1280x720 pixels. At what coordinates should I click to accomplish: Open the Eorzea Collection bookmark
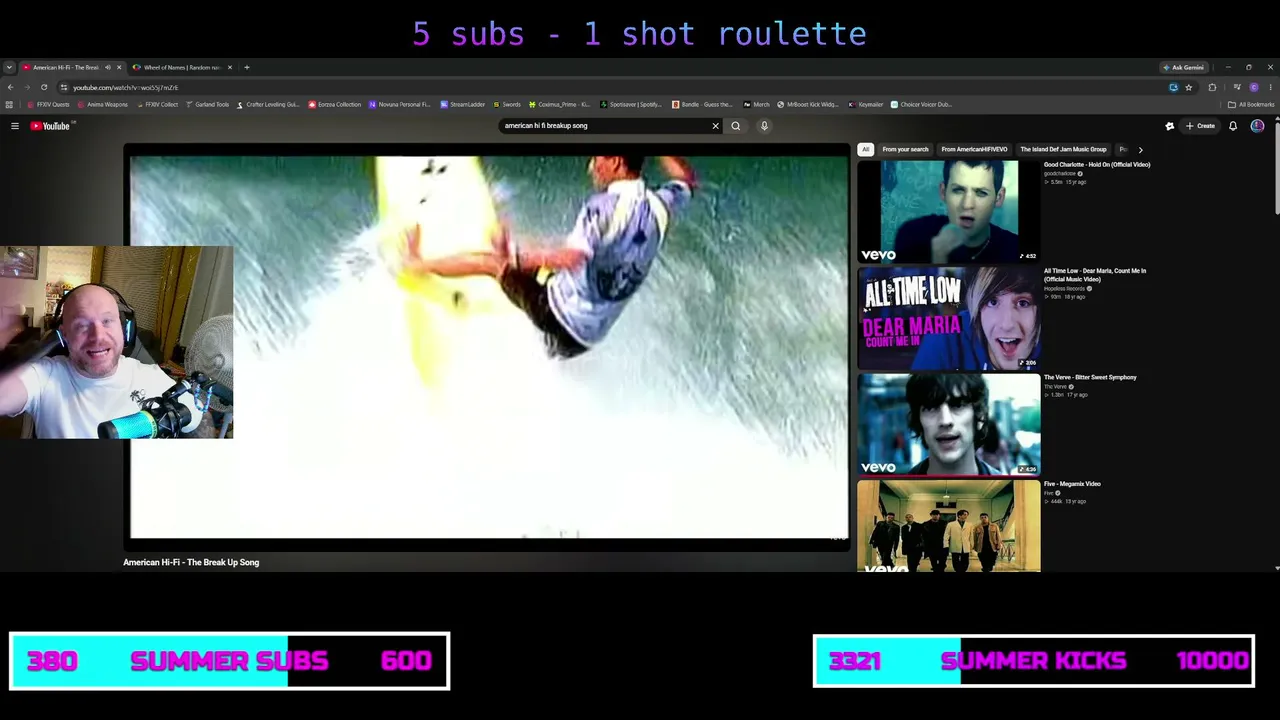[x=335, y=104]
